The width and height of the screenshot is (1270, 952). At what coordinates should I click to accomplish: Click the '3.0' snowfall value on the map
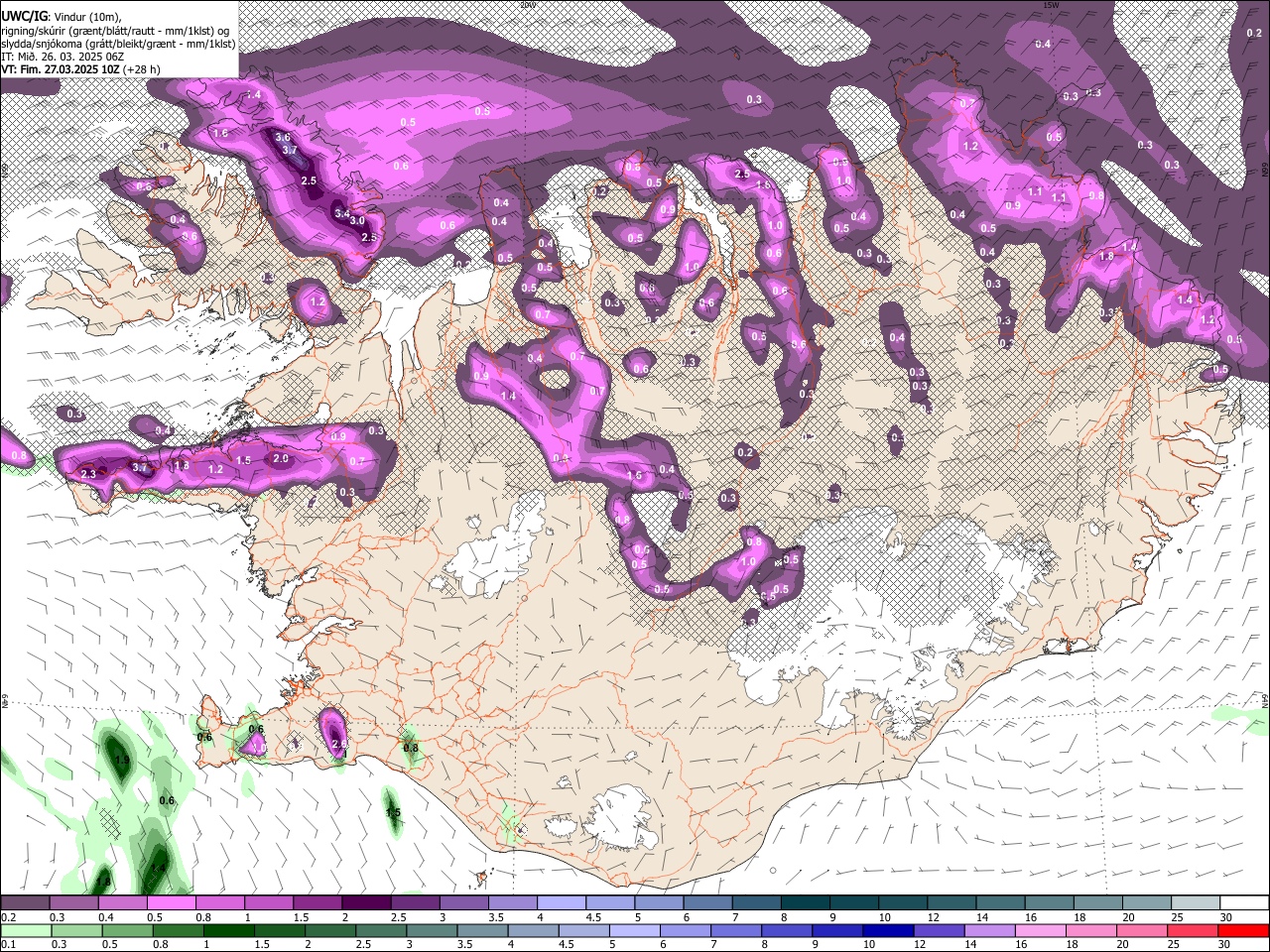pyautogui.click(x=357, y=220)
